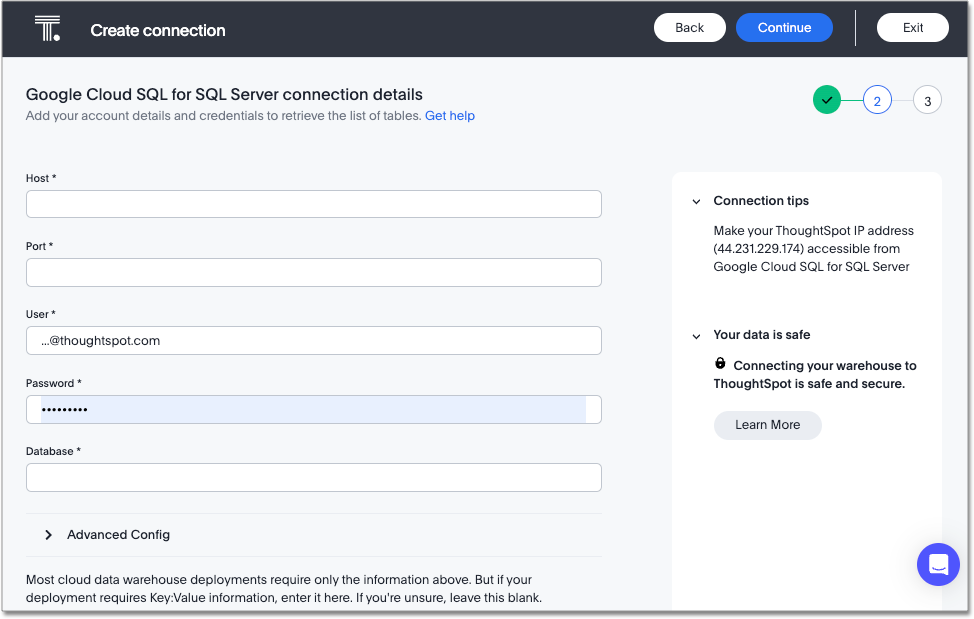The height and width of the screenshot is (619, 974).
Task: Open the chat support bubble
Action: [x=938, y=565]
